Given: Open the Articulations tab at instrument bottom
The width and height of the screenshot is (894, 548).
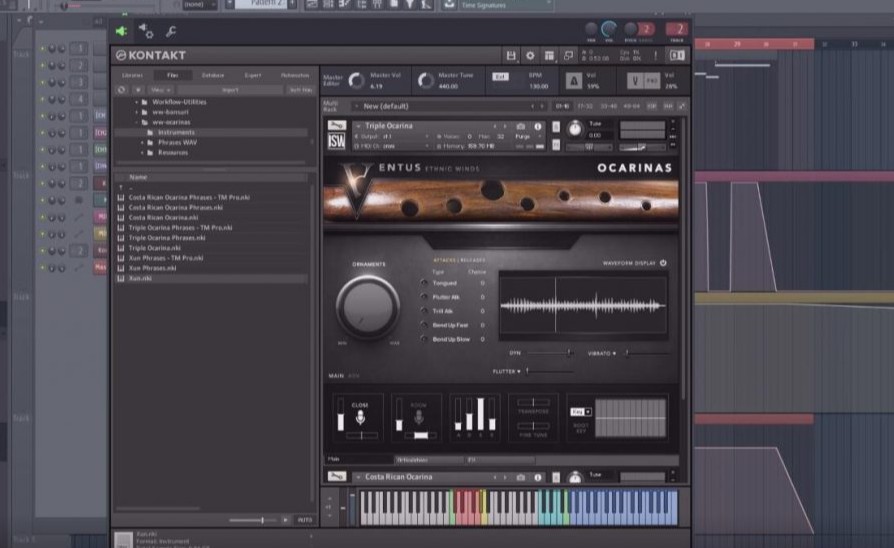Looking at the screenshot, I should [x=429, y=460].
